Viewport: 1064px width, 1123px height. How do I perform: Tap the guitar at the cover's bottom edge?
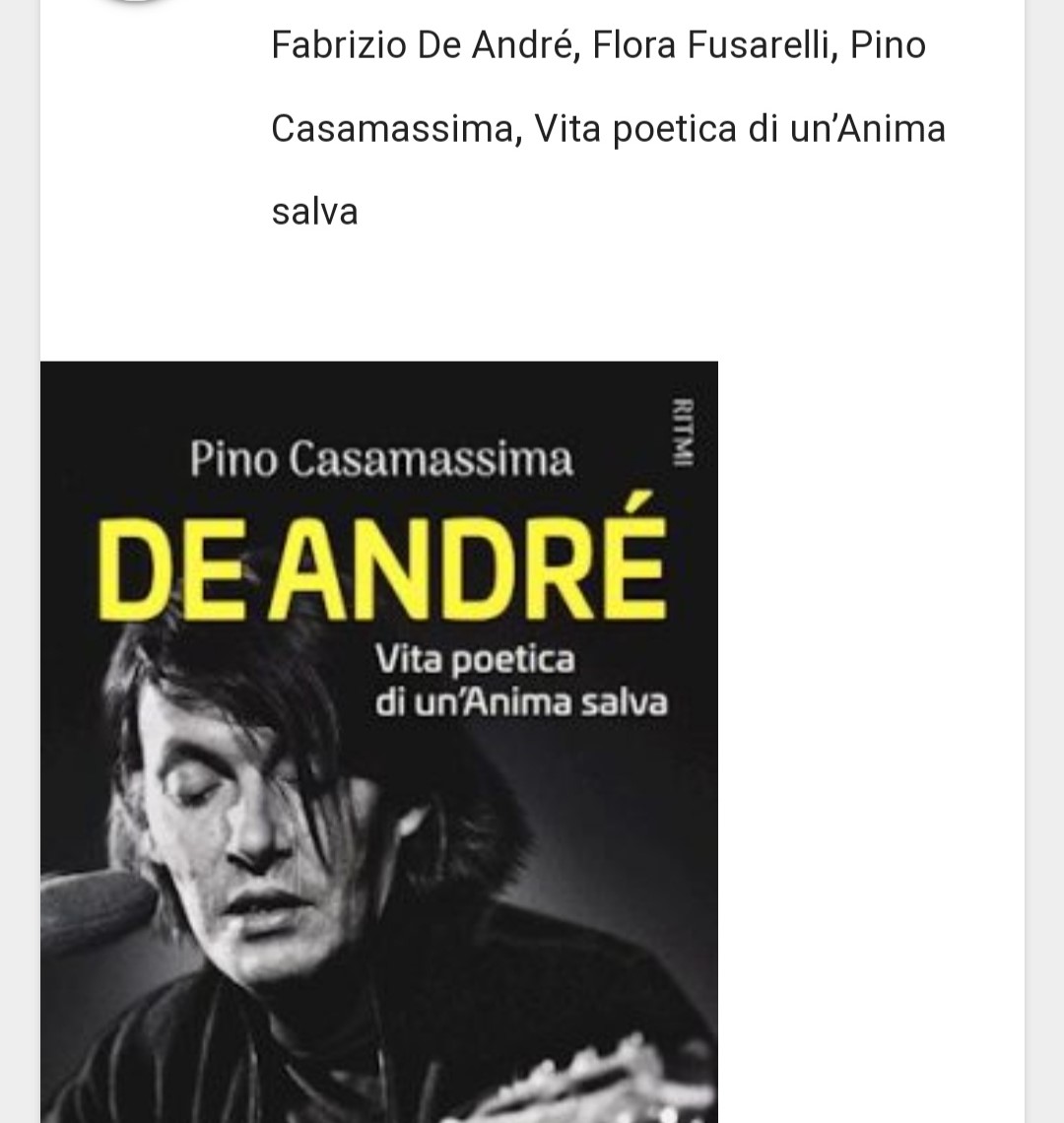(573, 1082)
